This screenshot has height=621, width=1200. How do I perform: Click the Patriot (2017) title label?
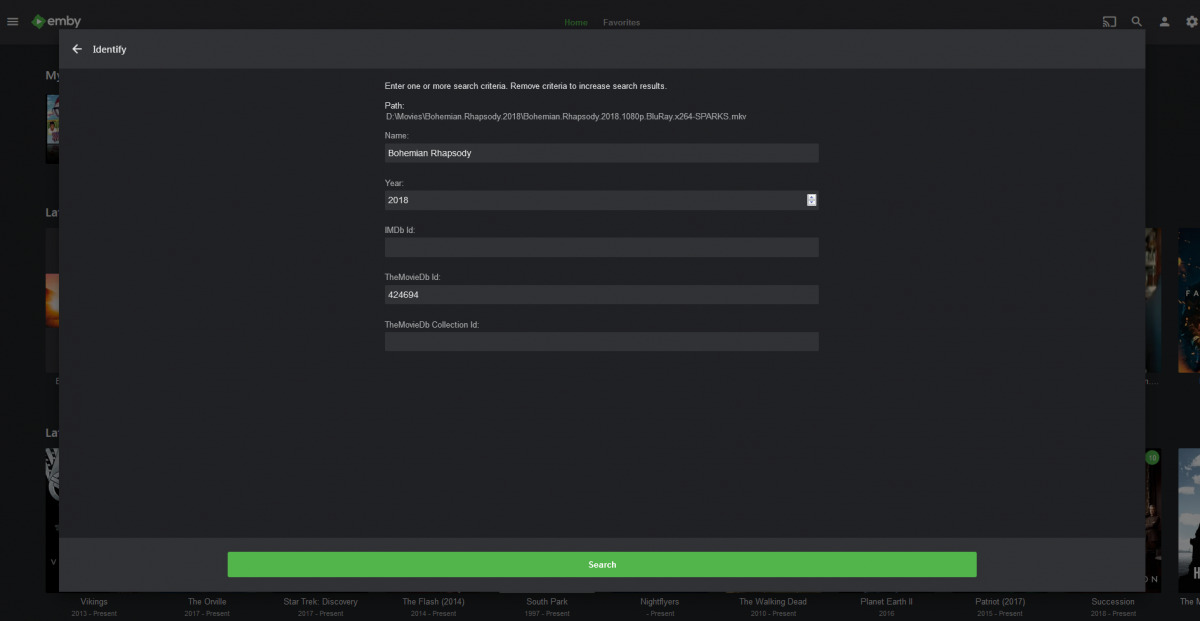(x=1000, y=602)
